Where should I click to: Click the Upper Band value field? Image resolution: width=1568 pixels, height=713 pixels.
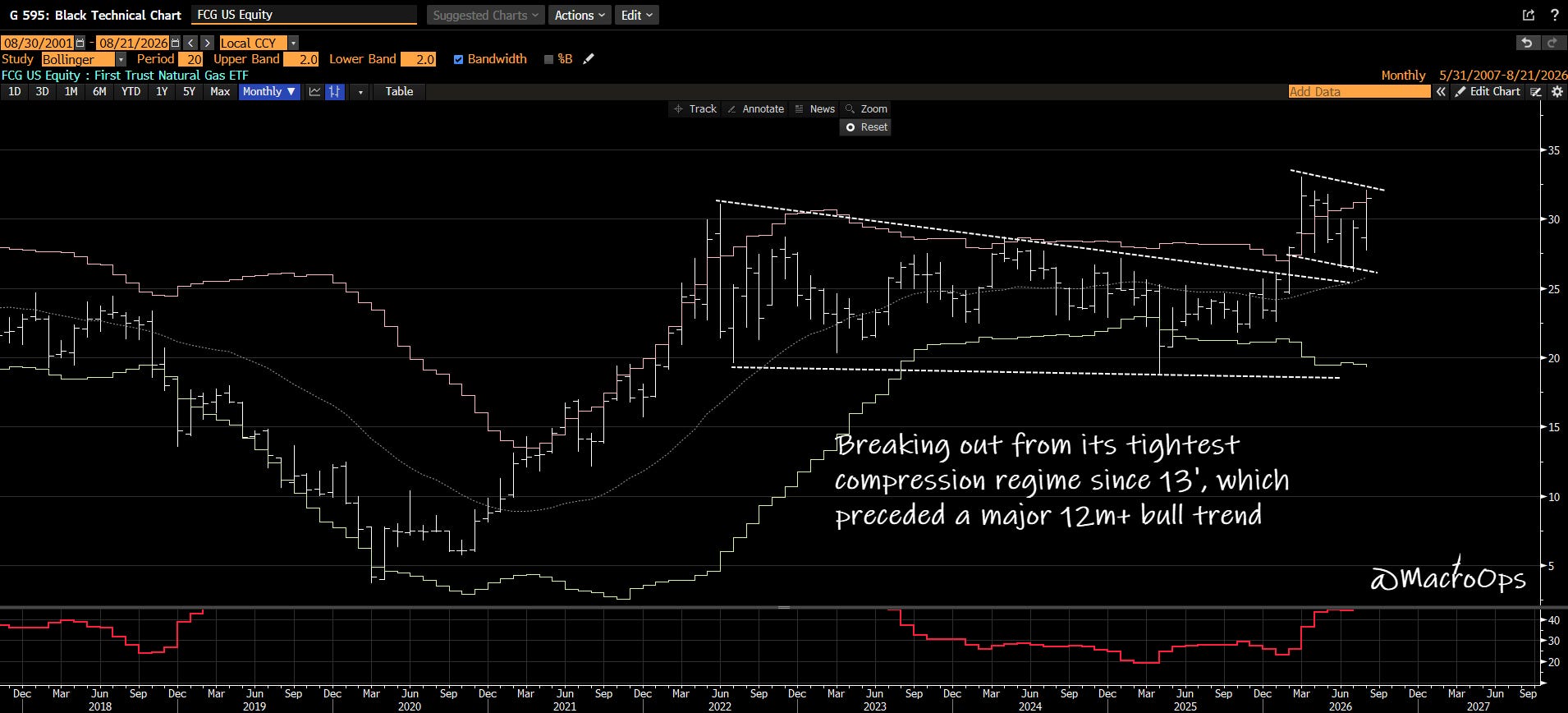coord(300,59)
